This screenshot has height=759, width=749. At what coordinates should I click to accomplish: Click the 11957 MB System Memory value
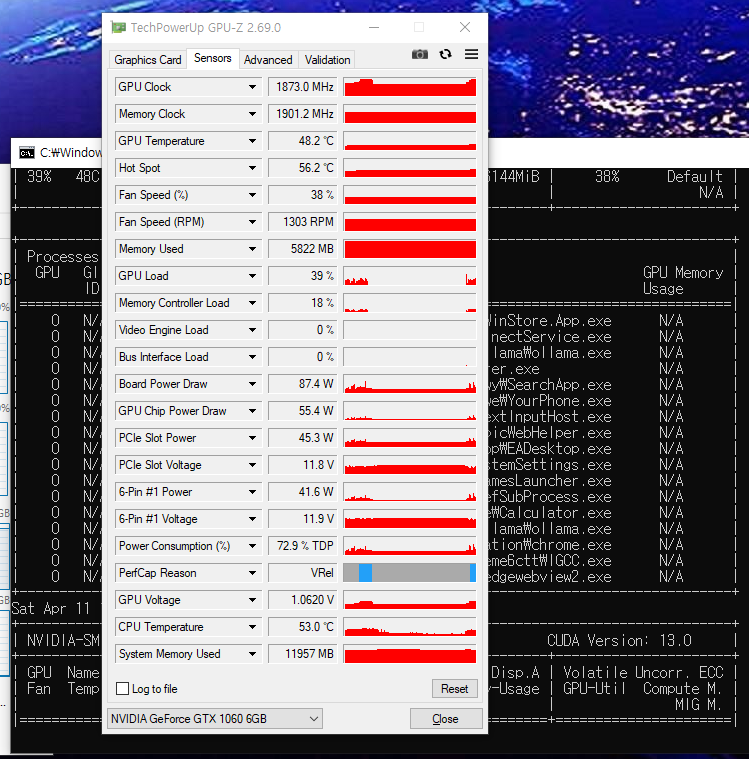[x=303, y=654]
